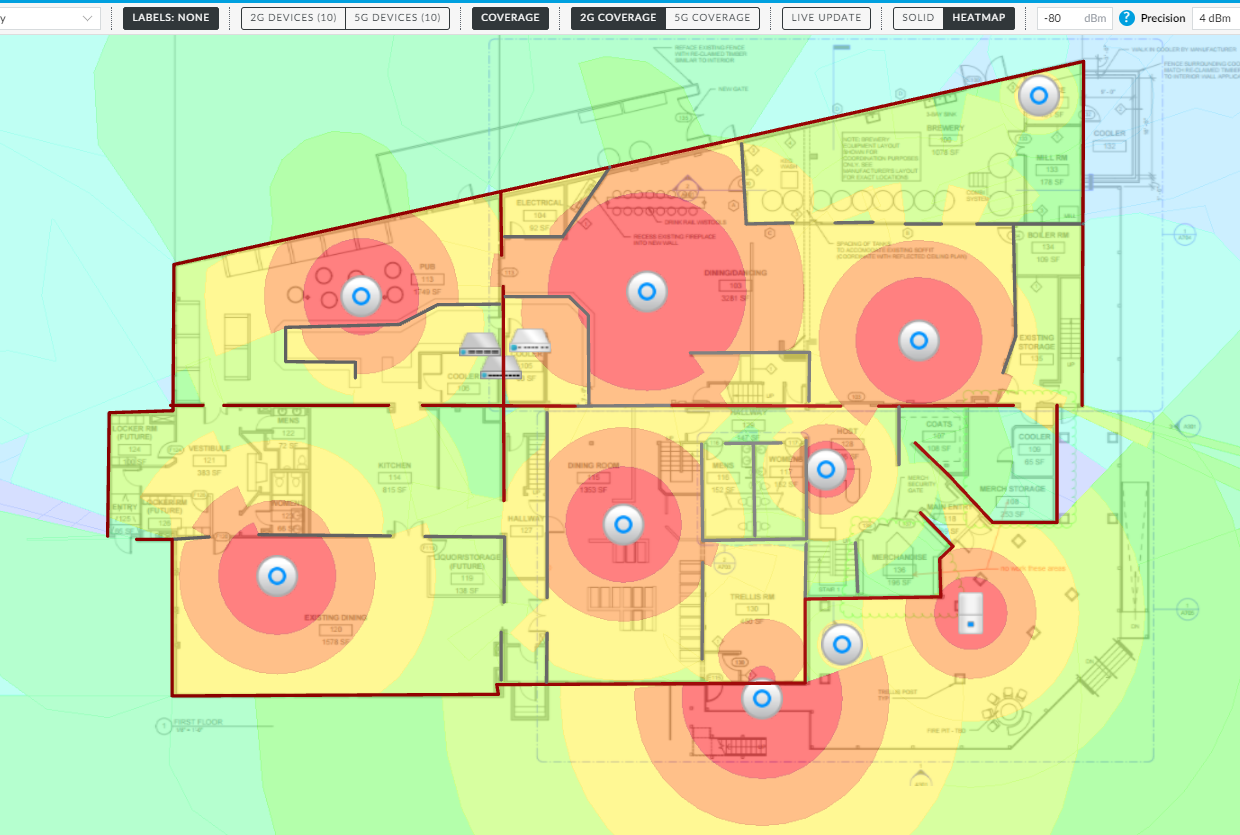Toggle the Coverage overlay button
1240x835 pixels.
[x=510, y=18]
